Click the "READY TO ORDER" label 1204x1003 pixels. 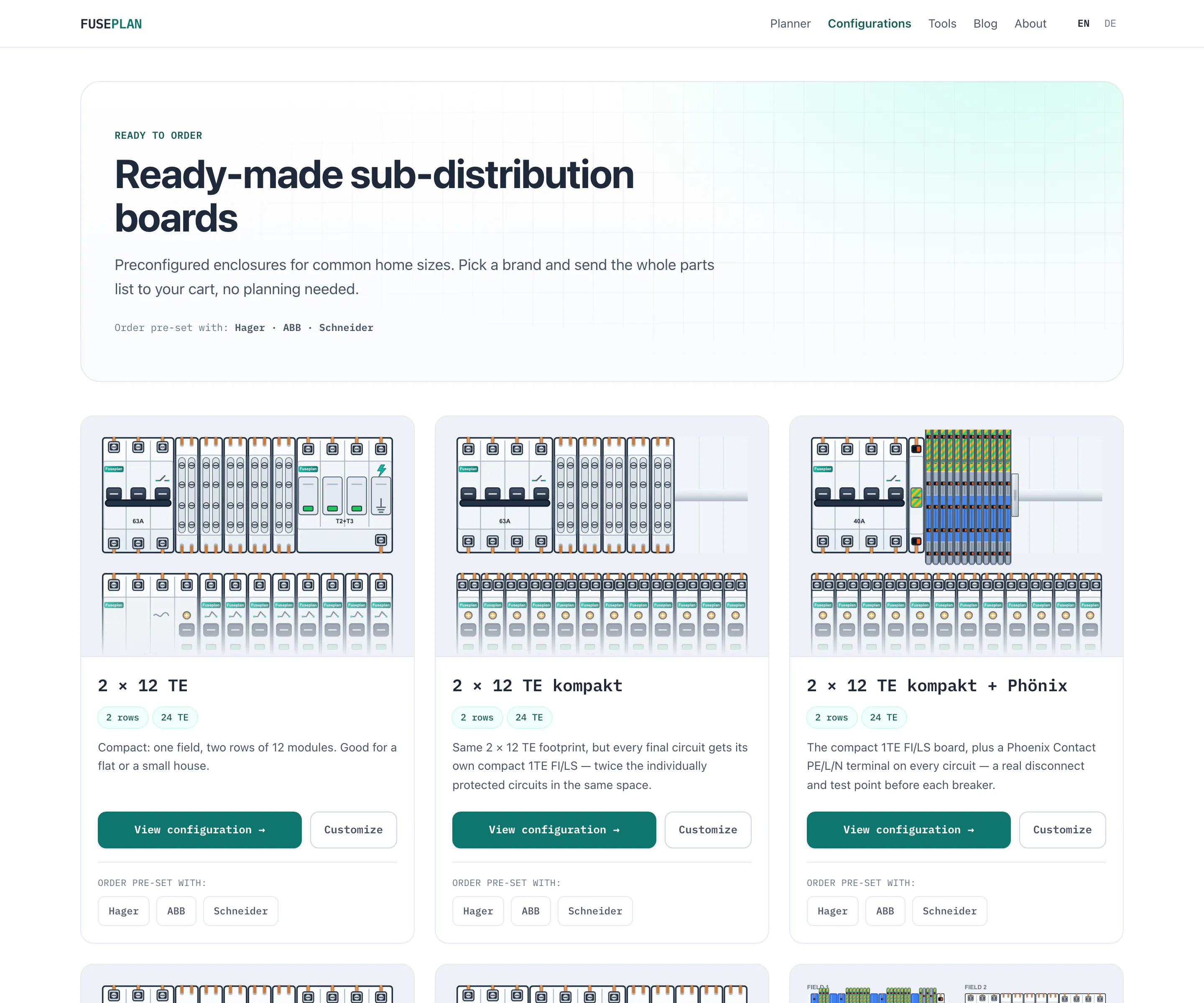coord(158,135)
